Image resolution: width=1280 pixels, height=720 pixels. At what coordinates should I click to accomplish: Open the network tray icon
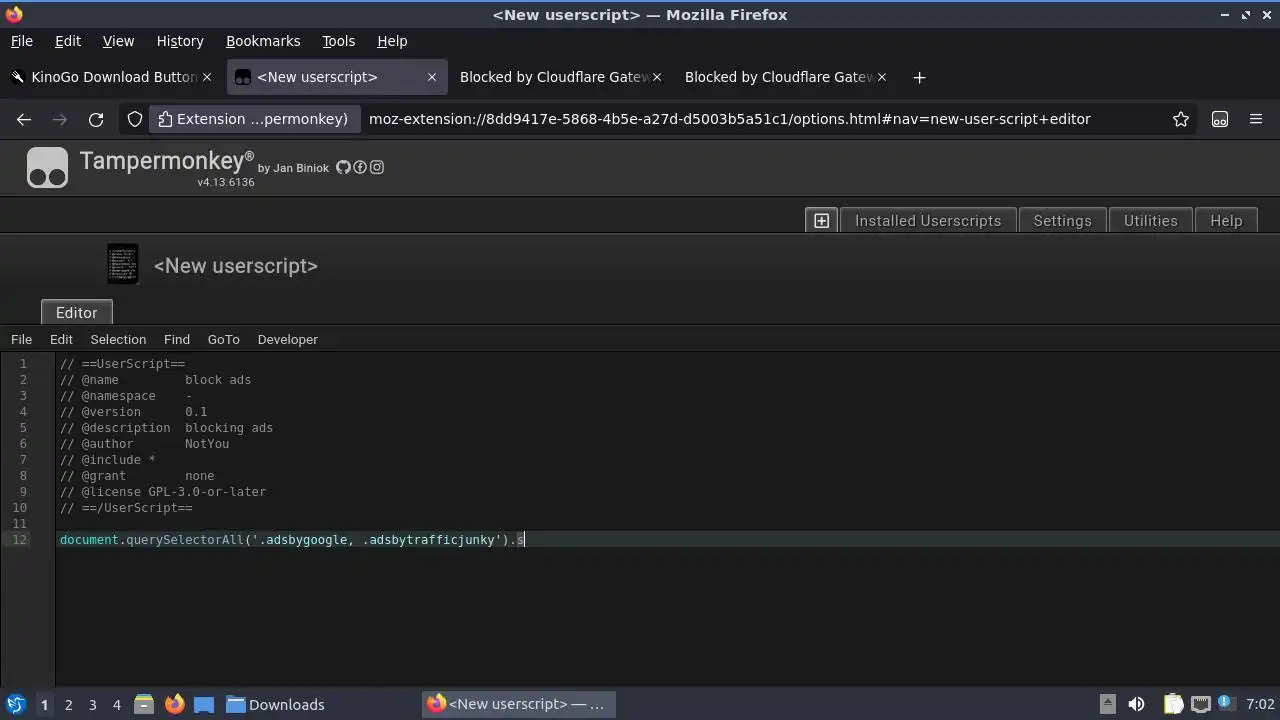tap(1201, 704)
